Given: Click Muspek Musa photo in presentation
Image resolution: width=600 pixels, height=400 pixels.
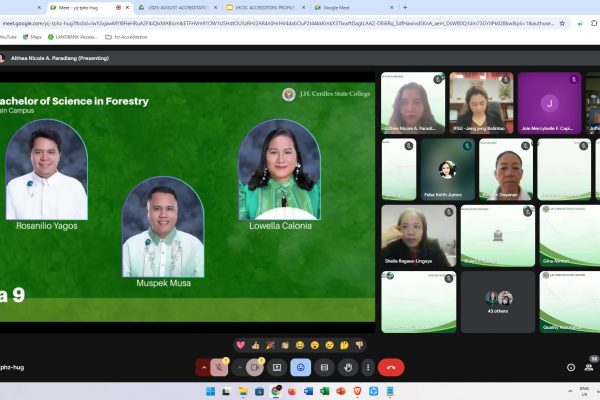Looking at the screenshot, I should [163, 227].
